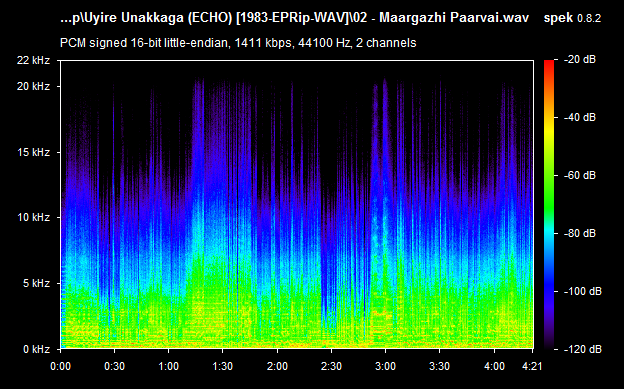Click the 4:21 end time marker

pyautogui.click(x=532, y=366)
